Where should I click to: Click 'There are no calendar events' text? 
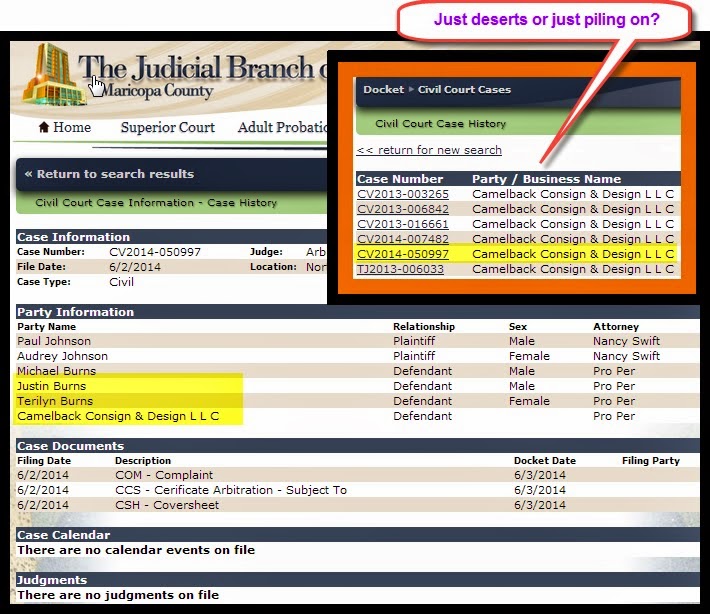pyautogui.click(x=136, y=550)
